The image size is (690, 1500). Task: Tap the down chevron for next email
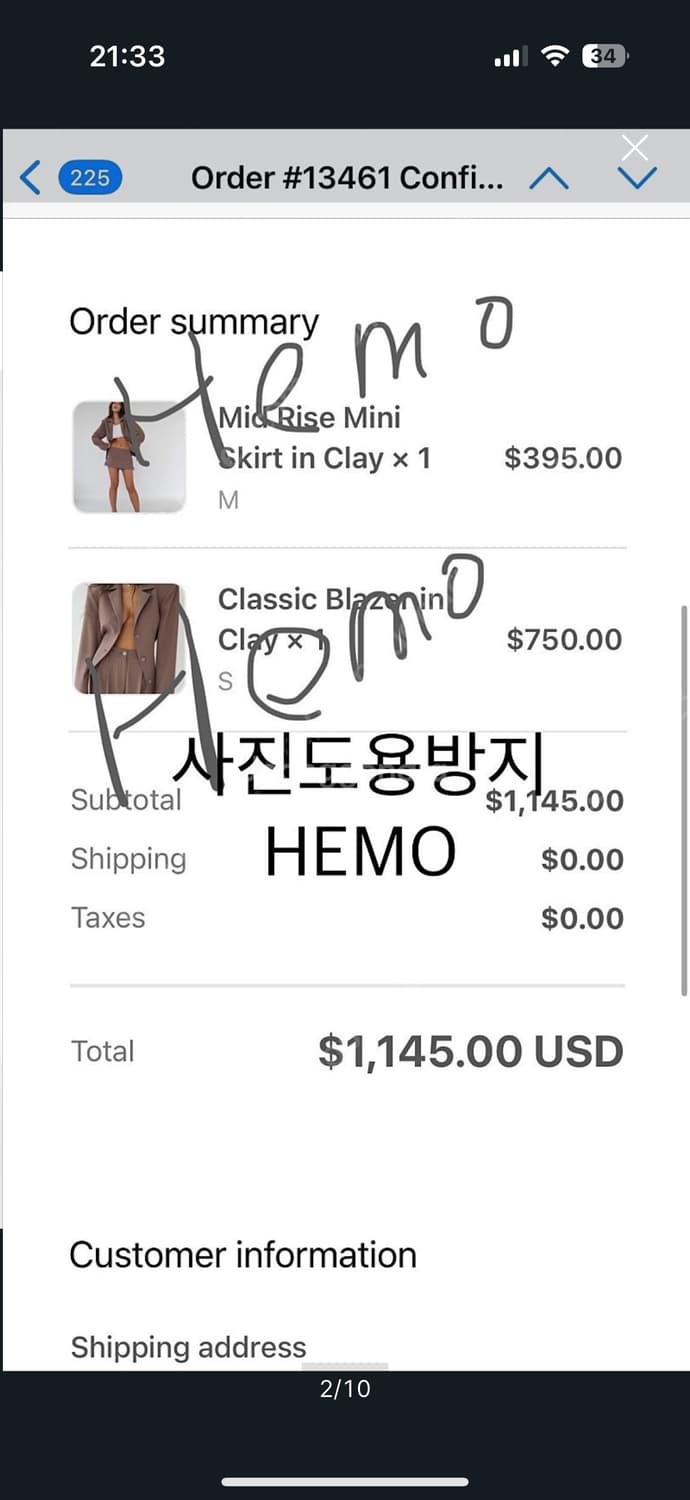tap(637, 178)
